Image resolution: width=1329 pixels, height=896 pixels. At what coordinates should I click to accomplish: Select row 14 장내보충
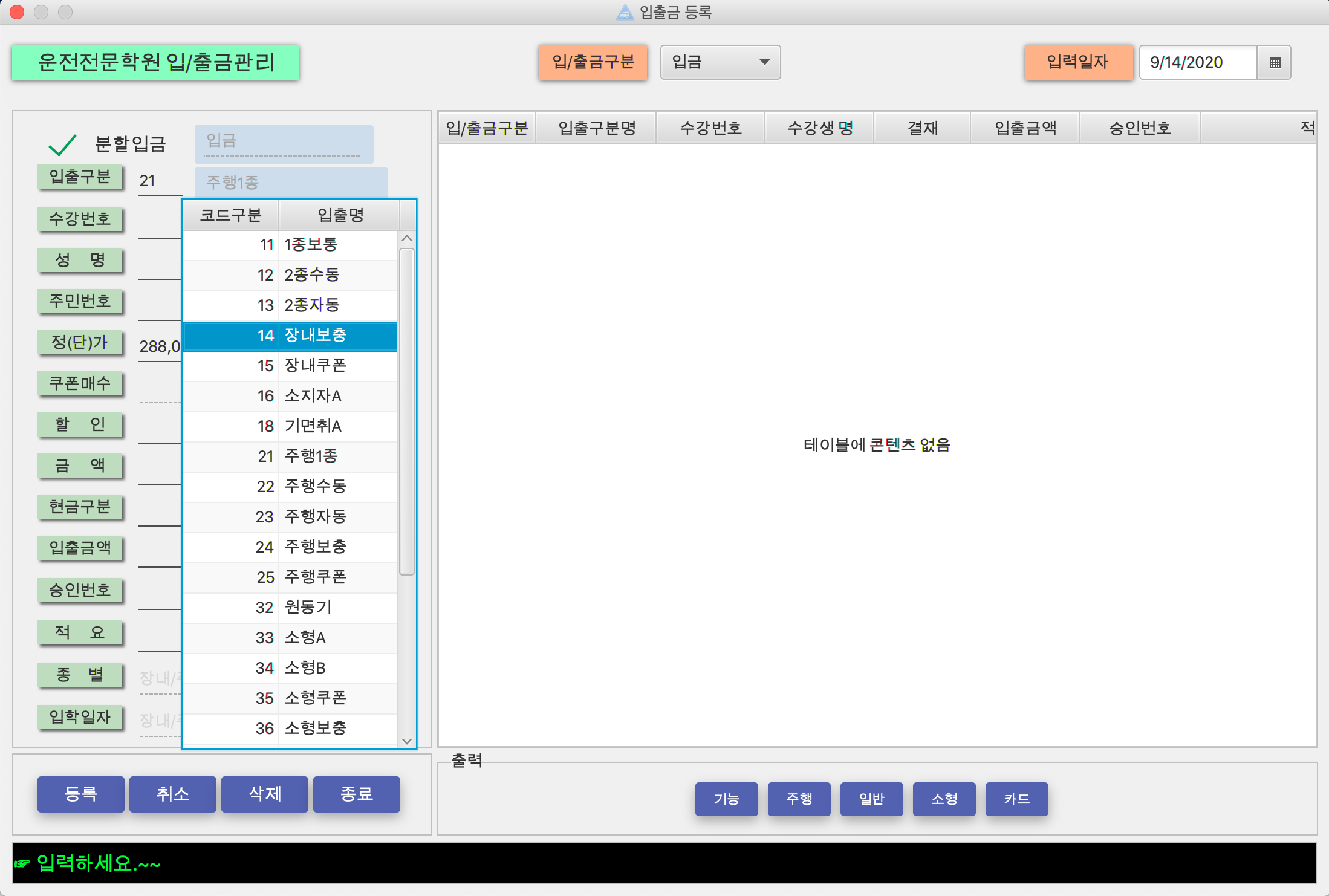[290, 336]
